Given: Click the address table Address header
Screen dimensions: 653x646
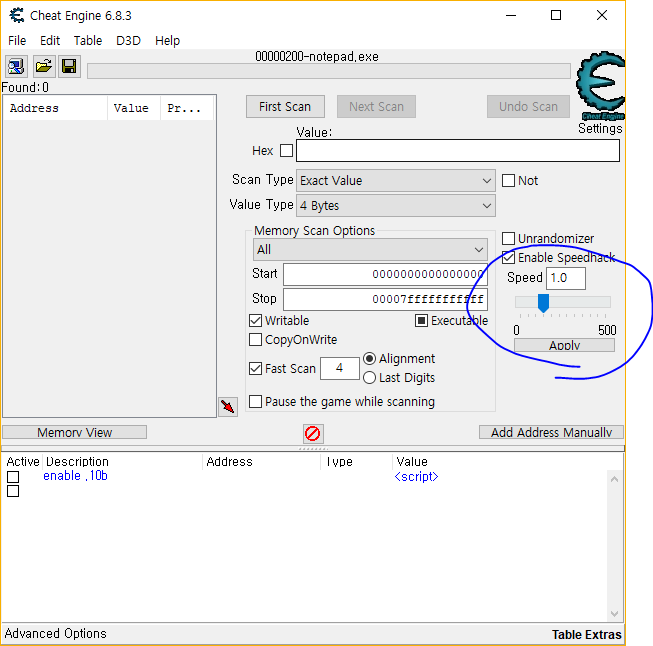Looking at the screenshot, I should click(262, 461).
